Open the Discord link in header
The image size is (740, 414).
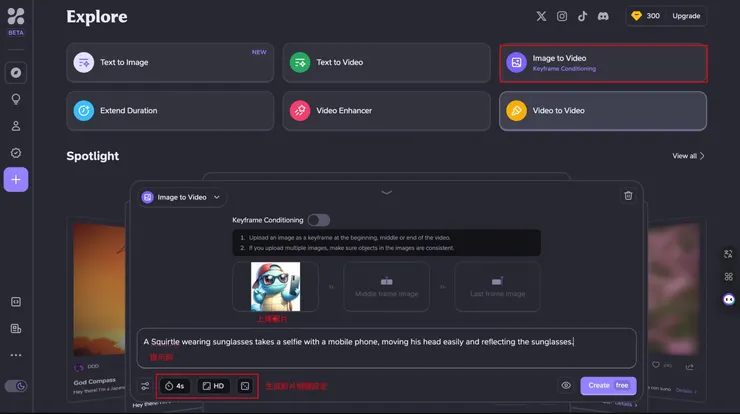coord(603,16)
